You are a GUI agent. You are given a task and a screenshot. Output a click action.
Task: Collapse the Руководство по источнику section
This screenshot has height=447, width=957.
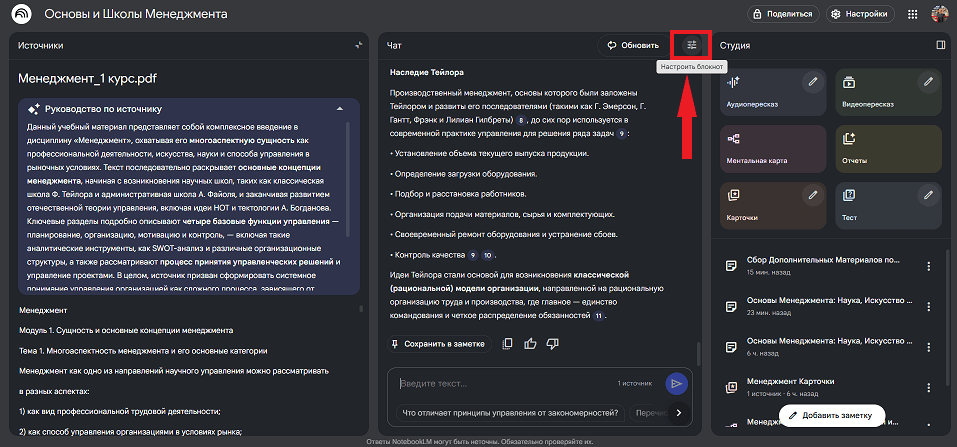(x=339, y=108)
